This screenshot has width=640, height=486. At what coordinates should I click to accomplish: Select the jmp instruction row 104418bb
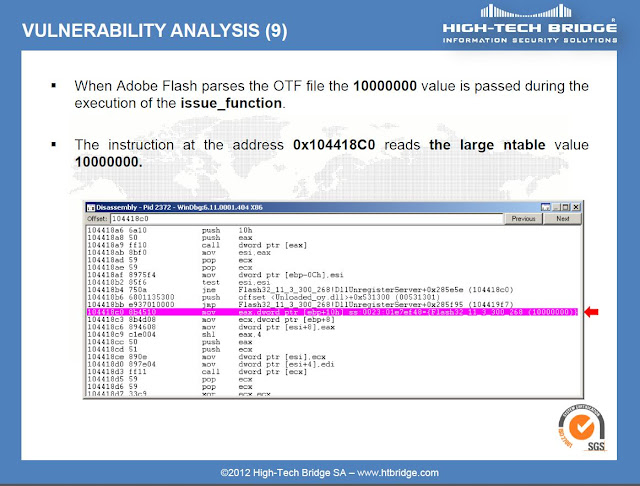332,305
